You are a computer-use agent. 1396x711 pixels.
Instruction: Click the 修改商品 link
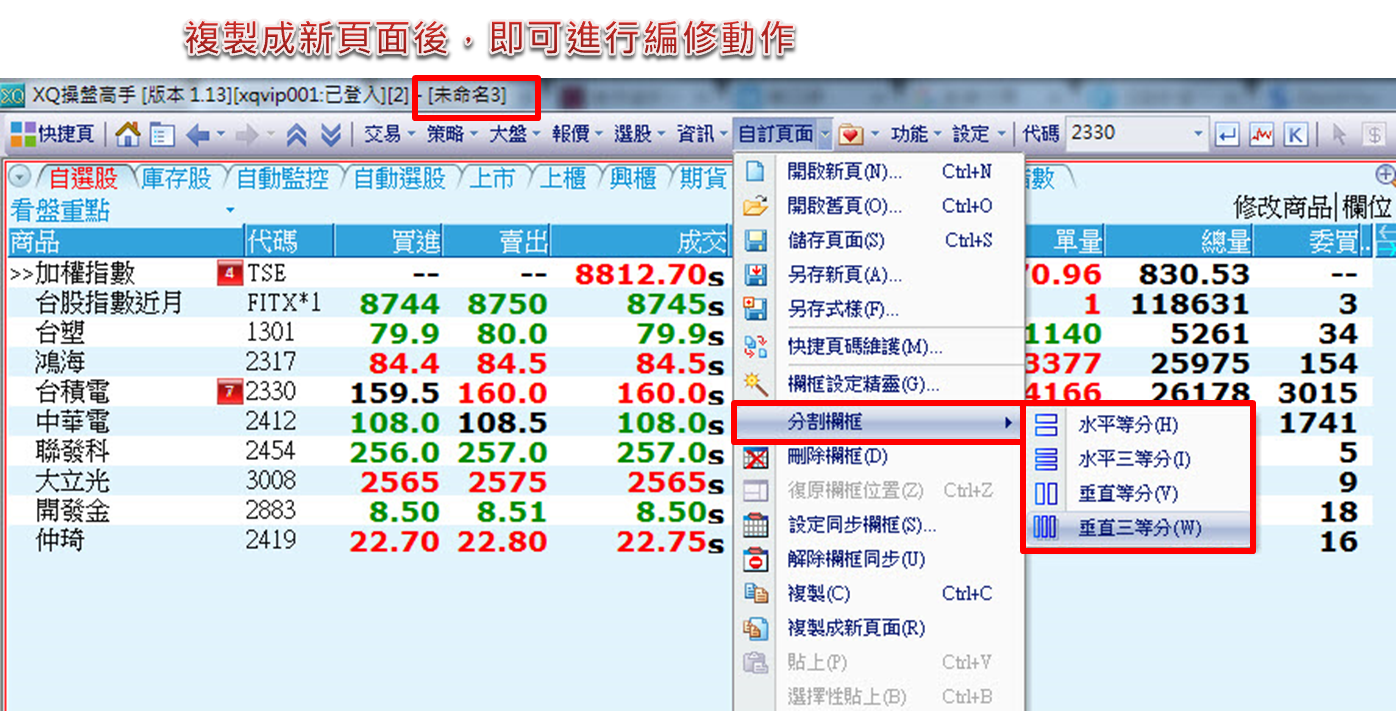(1283, 208)
